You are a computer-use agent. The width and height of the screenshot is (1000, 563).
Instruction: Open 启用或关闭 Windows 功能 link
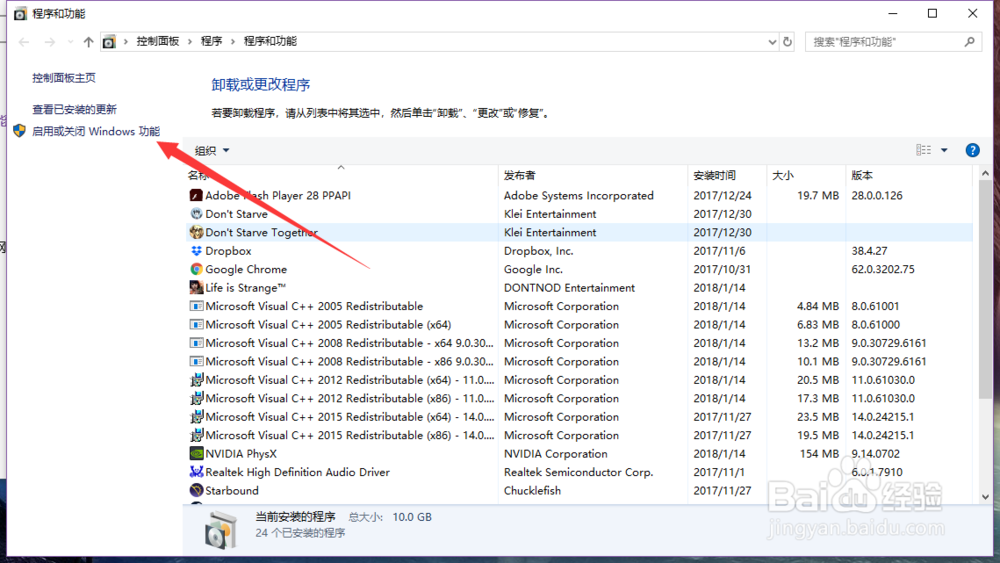point(96,131)
